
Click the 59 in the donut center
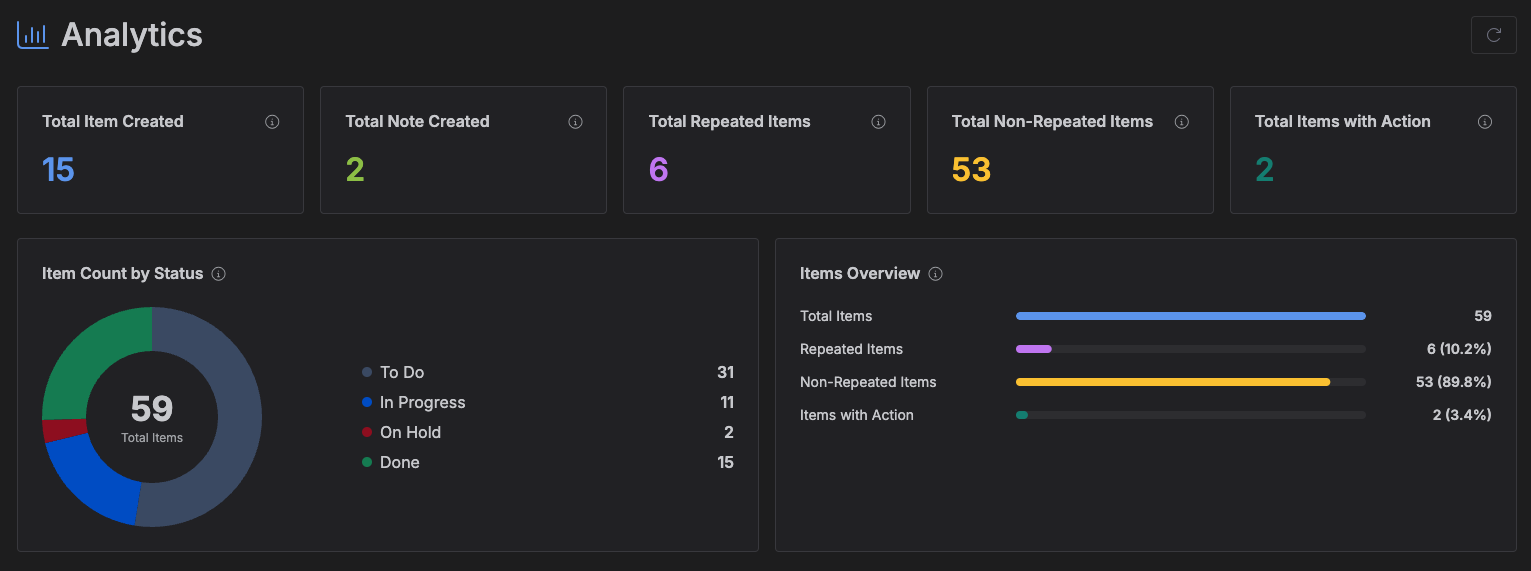(x=152, y=408)
